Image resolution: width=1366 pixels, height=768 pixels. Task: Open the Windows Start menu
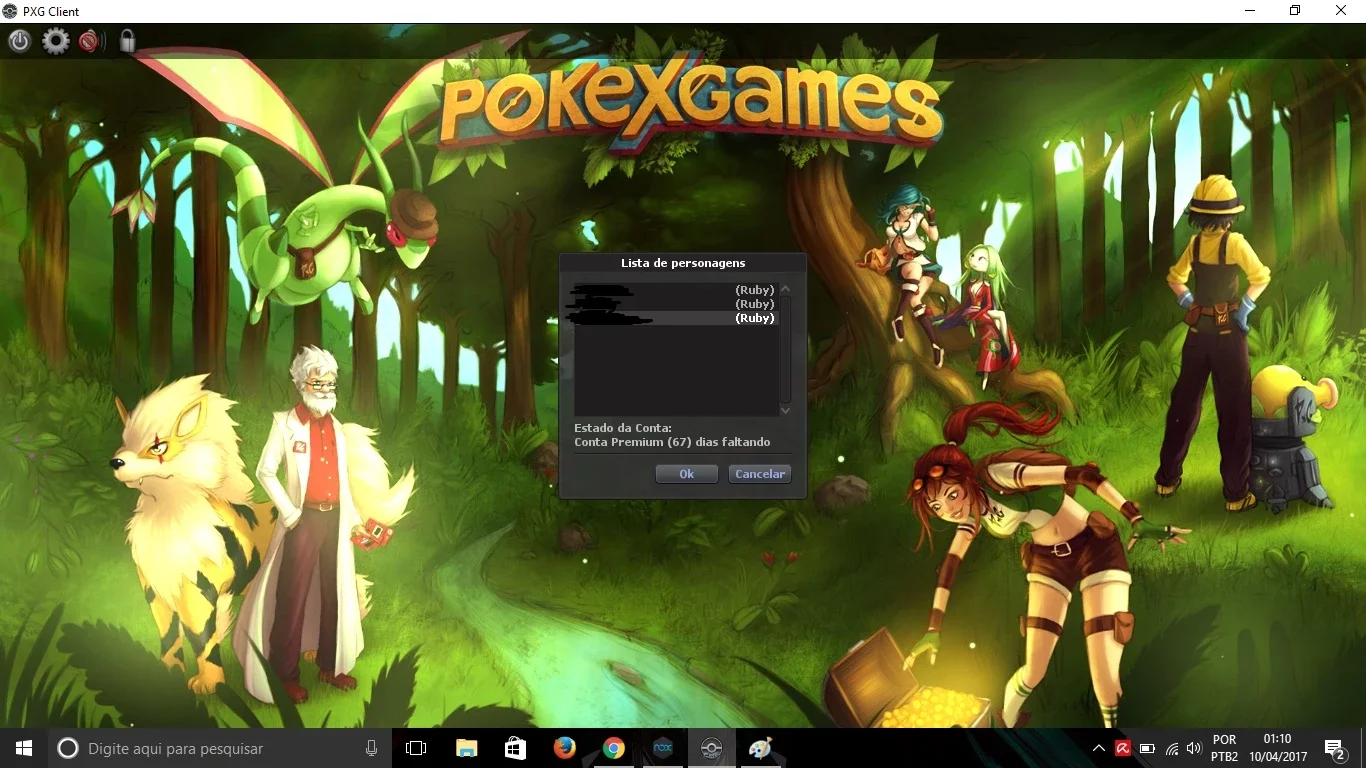(x=24, y=748)
